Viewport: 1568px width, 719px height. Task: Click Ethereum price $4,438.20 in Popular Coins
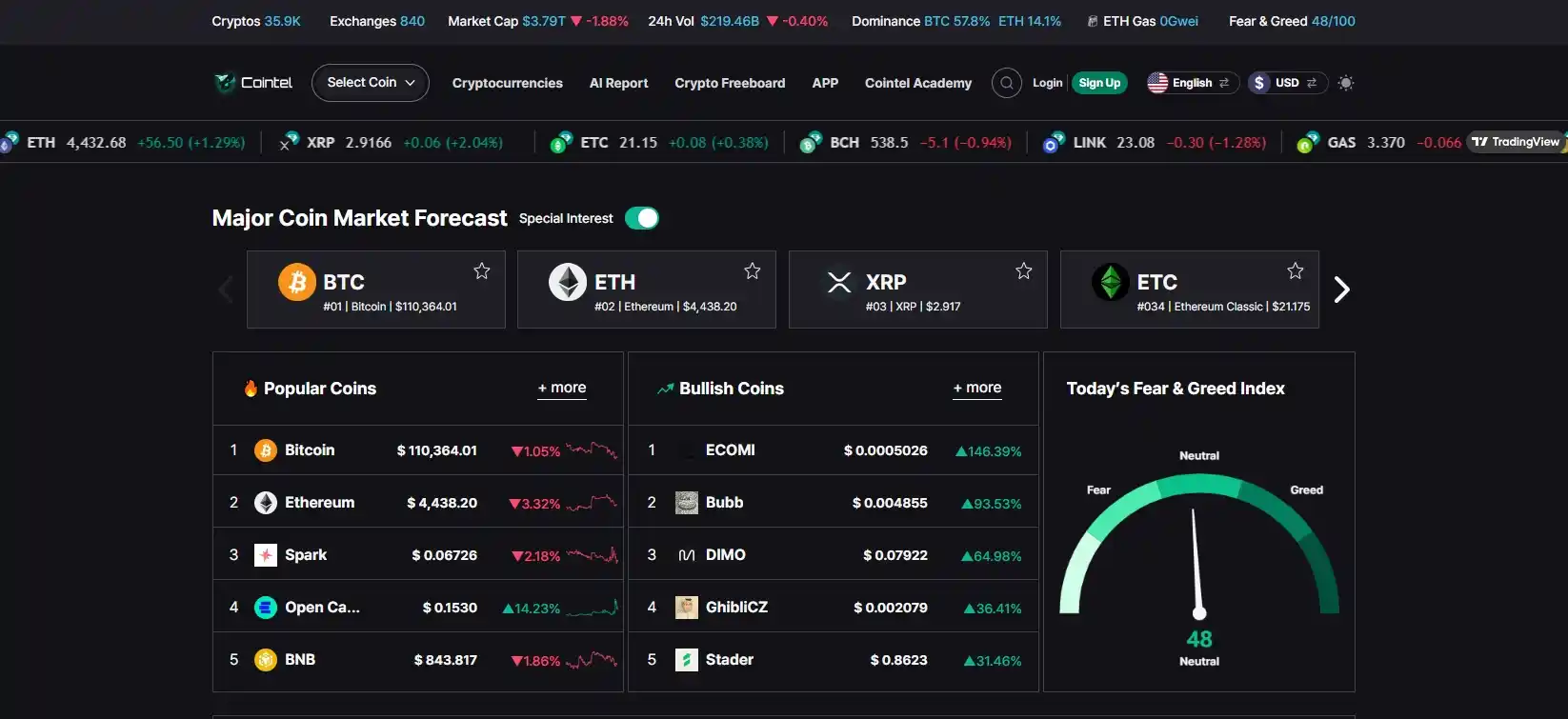coord(442,503)
